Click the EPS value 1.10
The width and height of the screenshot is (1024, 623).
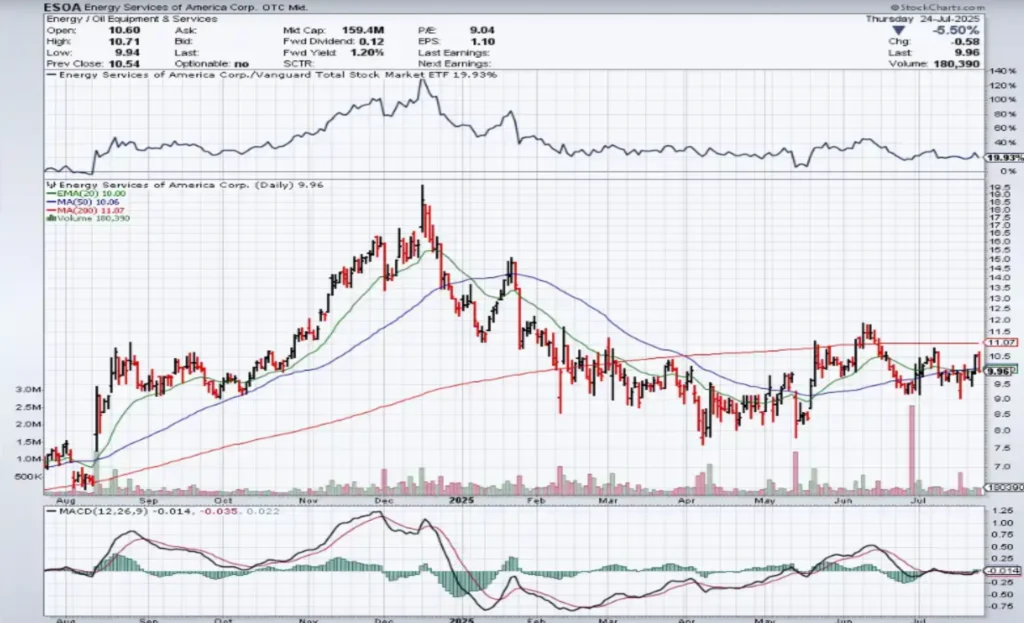click(x=483, y=41)
